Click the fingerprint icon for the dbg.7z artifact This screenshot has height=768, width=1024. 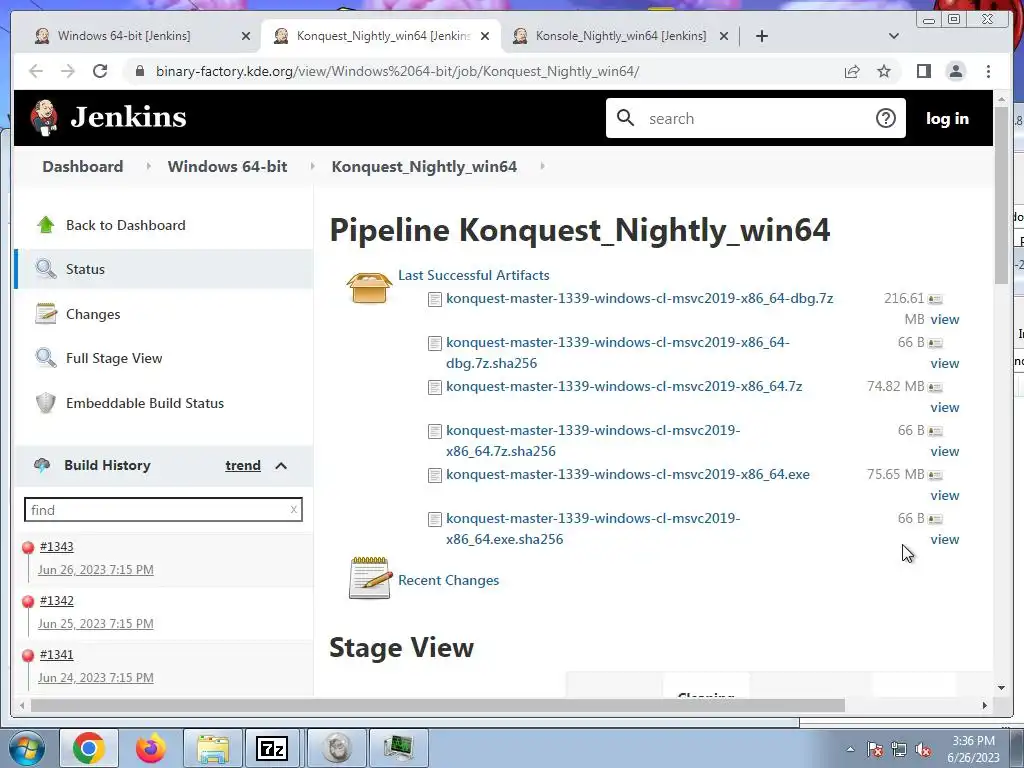tap(935, 299)
